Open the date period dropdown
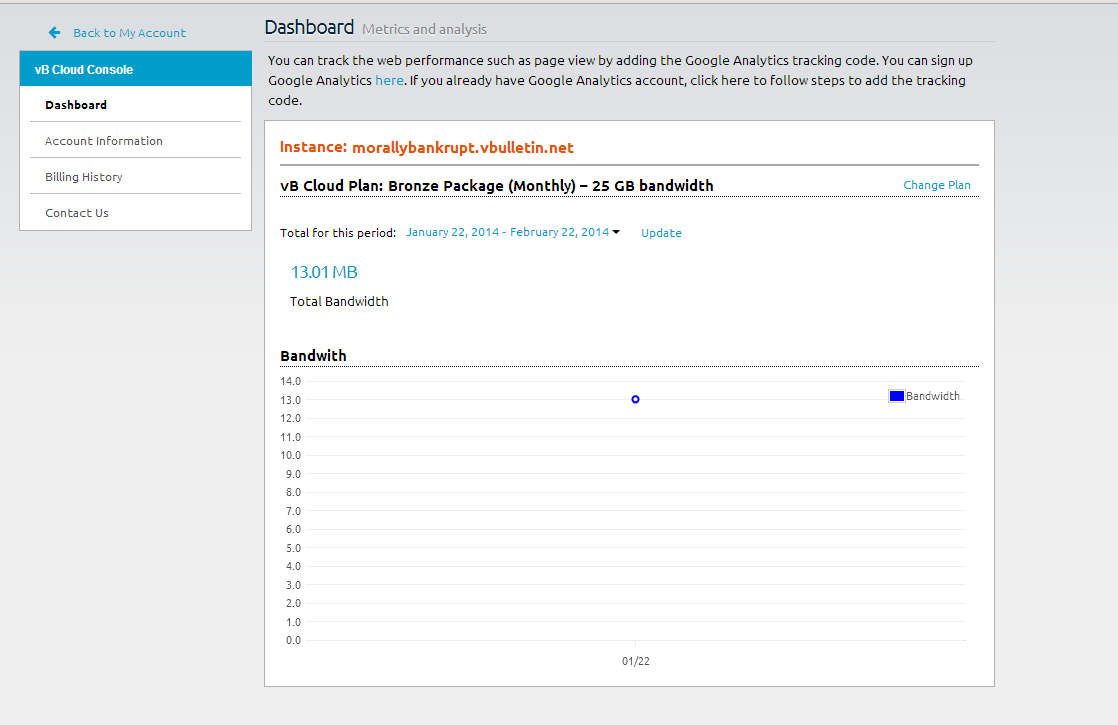The height and width of the screenshot is (725, 1118). pos(513,232)
